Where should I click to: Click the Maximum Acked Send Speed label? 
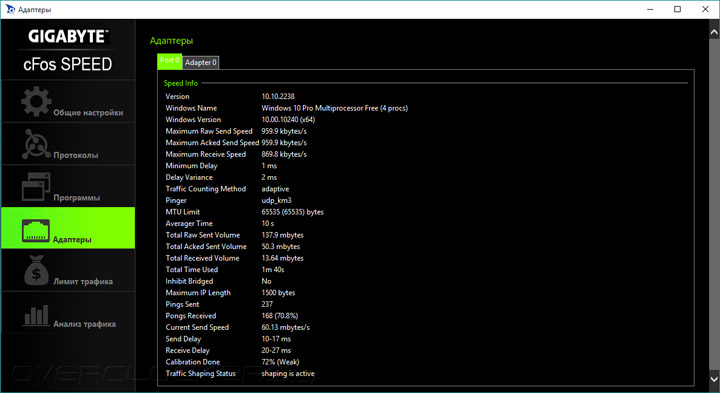(x=212, y=142)
